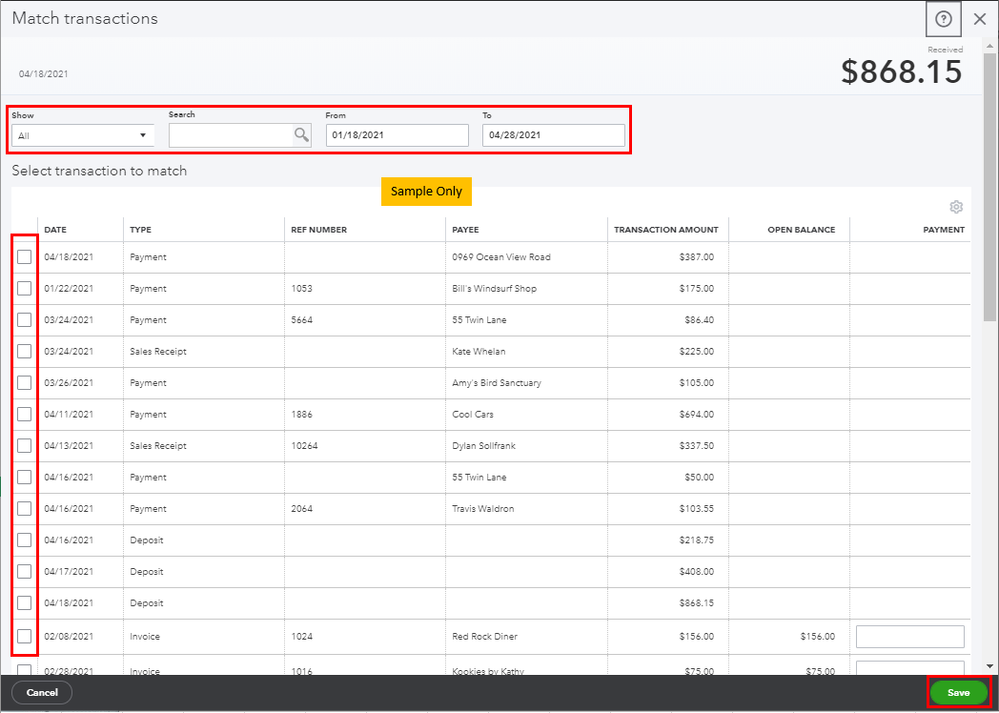Focus the Search text field
999x713 pixels.
(230, 135)
